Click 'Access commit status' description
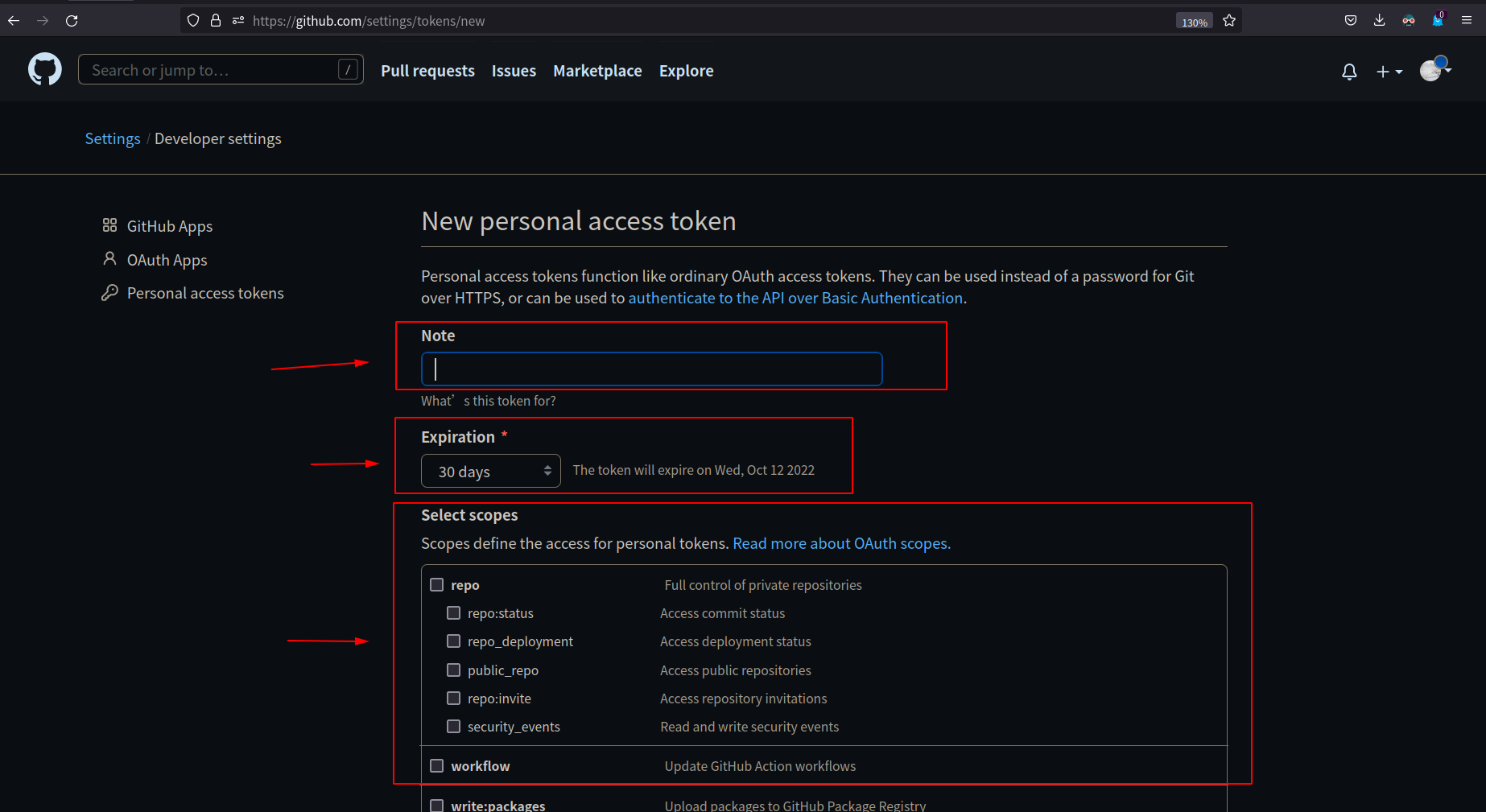 723,613
